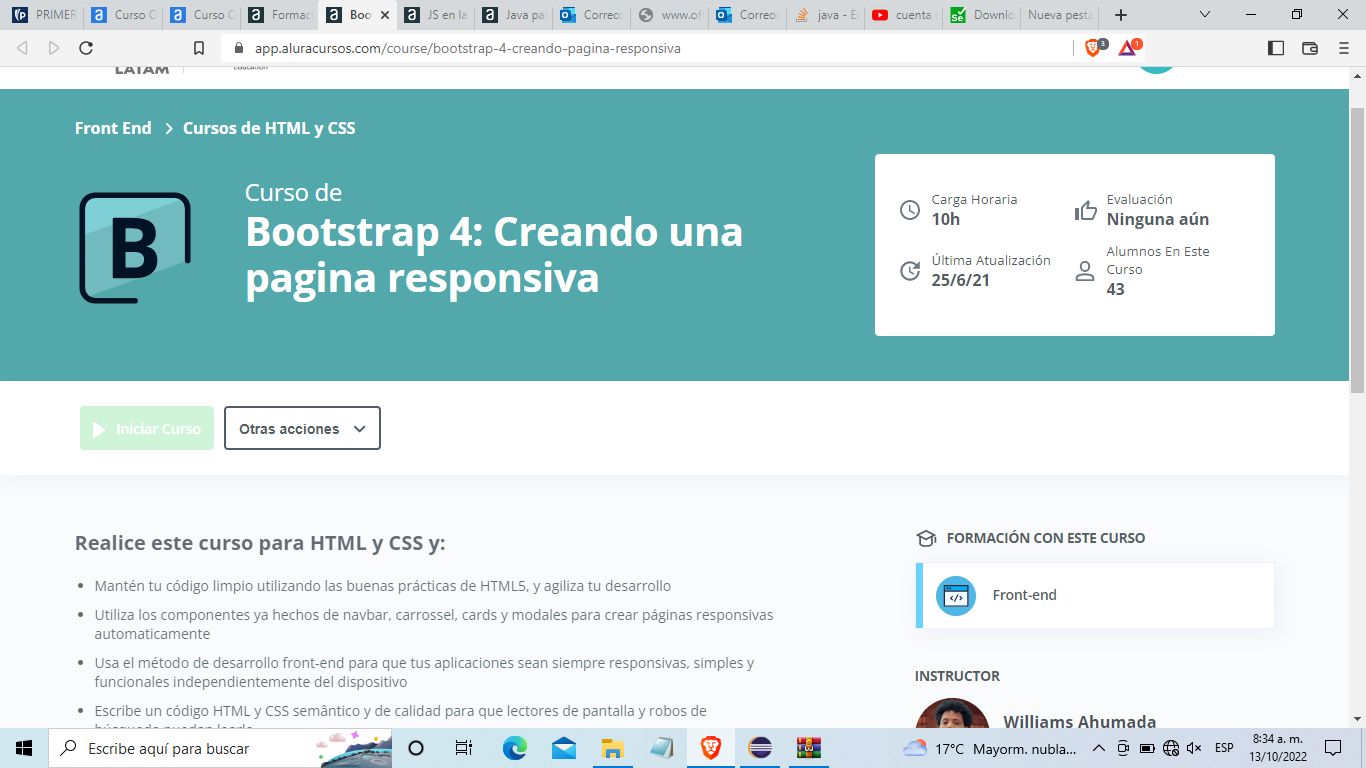Click the site lock icon

[239, 48]
